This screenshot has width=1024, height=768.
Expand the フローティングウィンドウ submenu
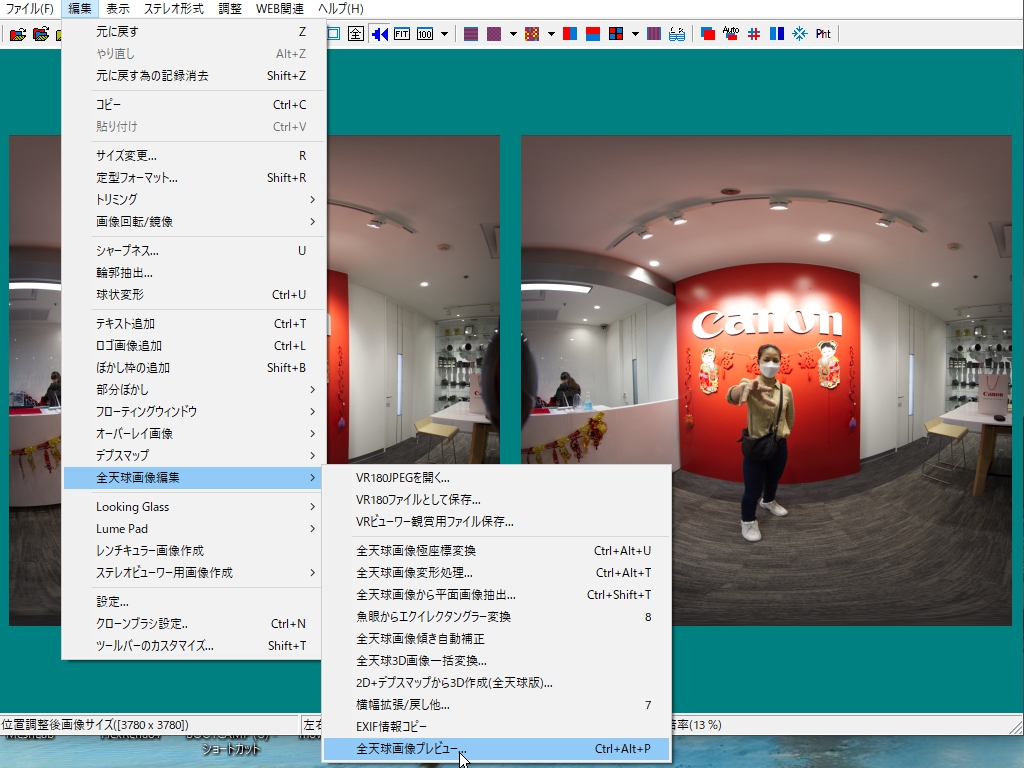194,412
